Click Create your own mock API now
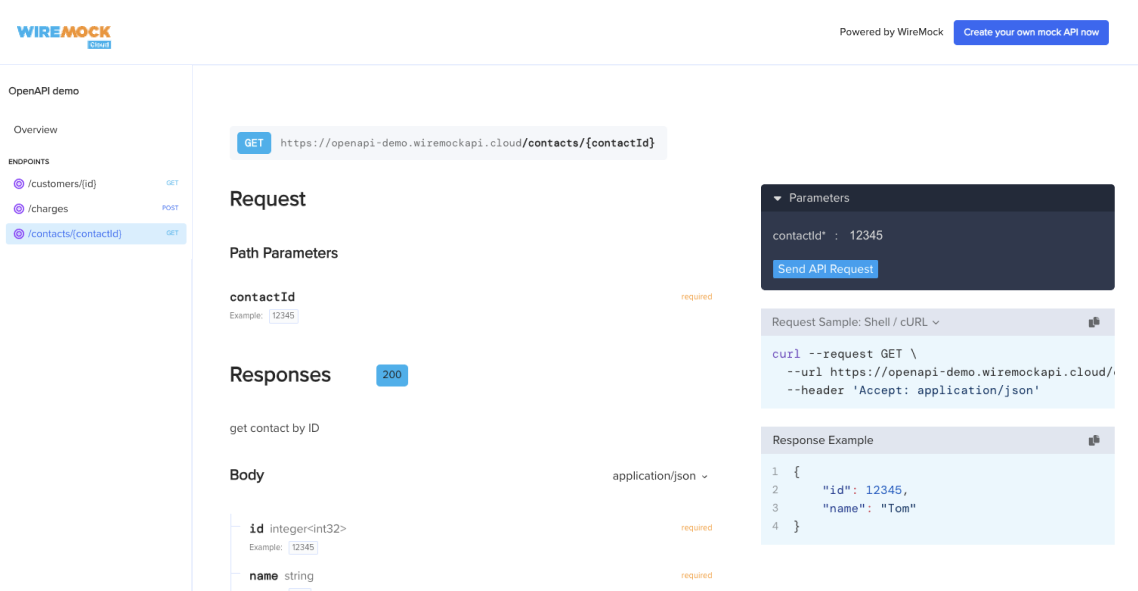 pyautogui.click(x=1031, y=33)
